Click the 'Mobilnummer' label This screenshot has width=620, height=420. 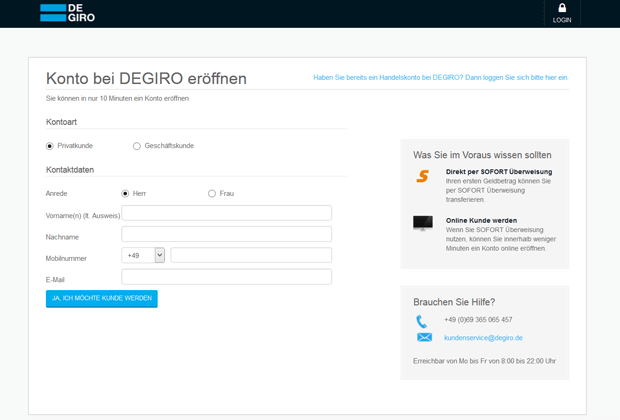click(66, 259)
